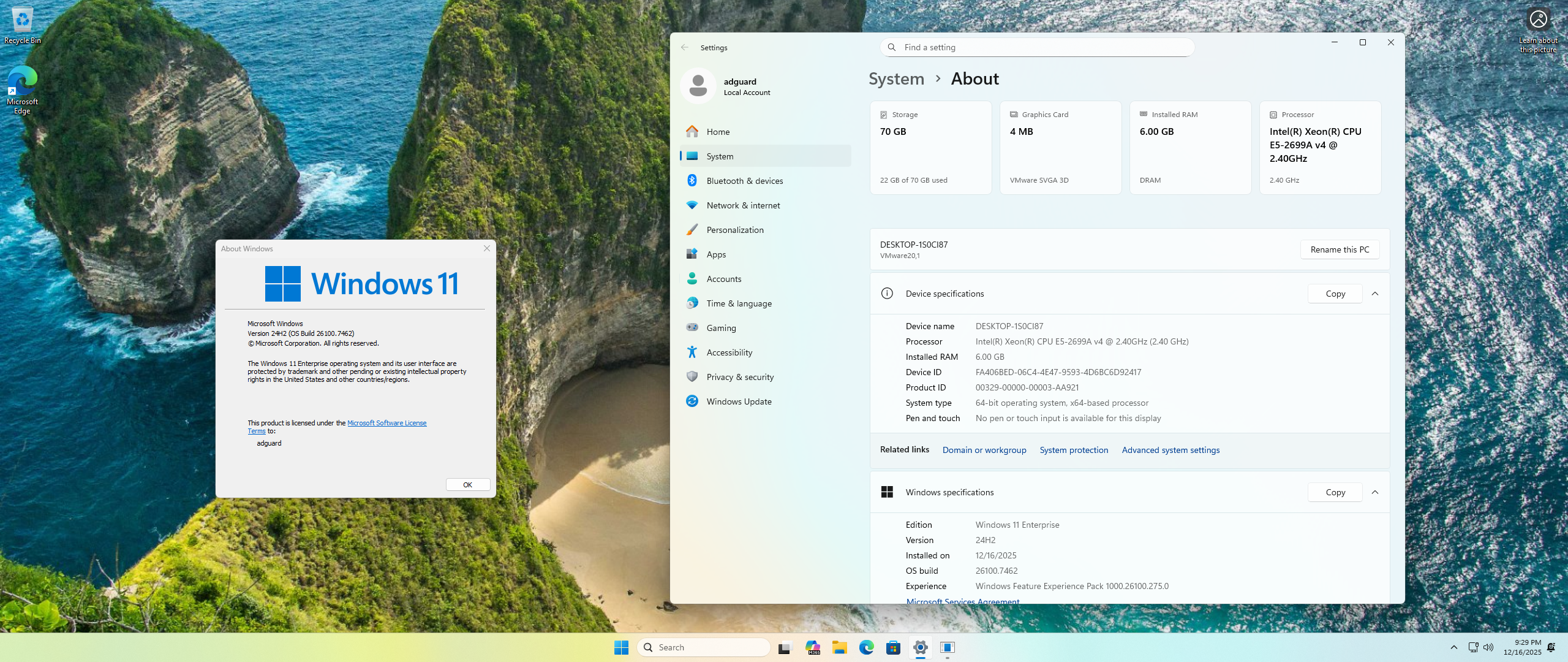
Task: Open the Copilot M365 taskbar icon
Action: coord(812,647)
